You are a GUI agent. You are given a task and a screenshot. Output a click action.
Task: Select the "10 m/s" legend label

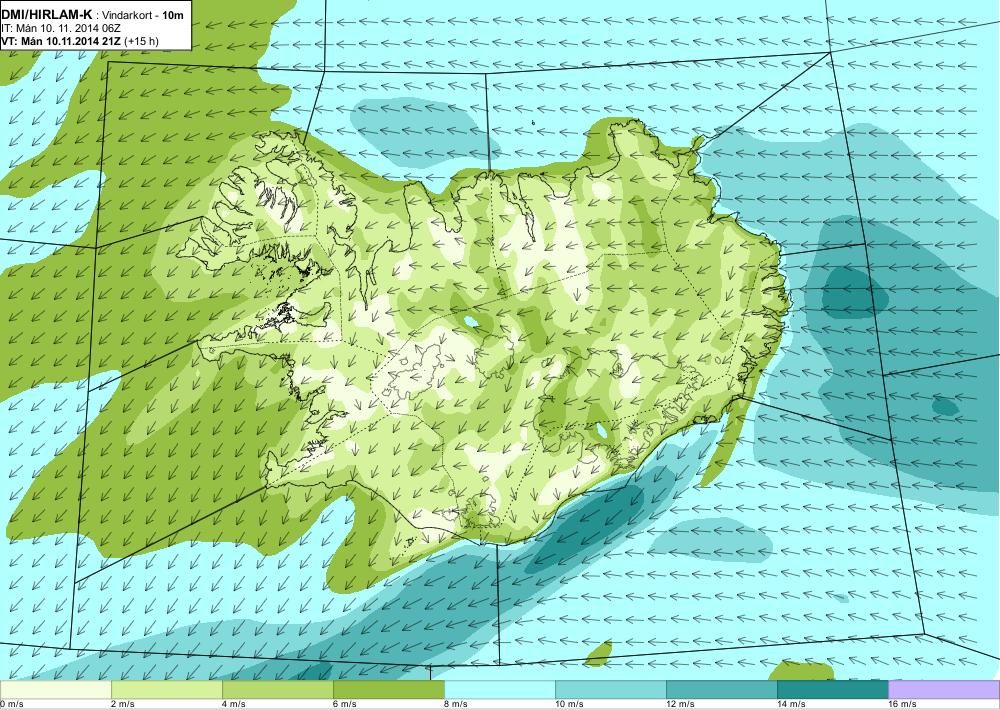(x=569, y=704)
